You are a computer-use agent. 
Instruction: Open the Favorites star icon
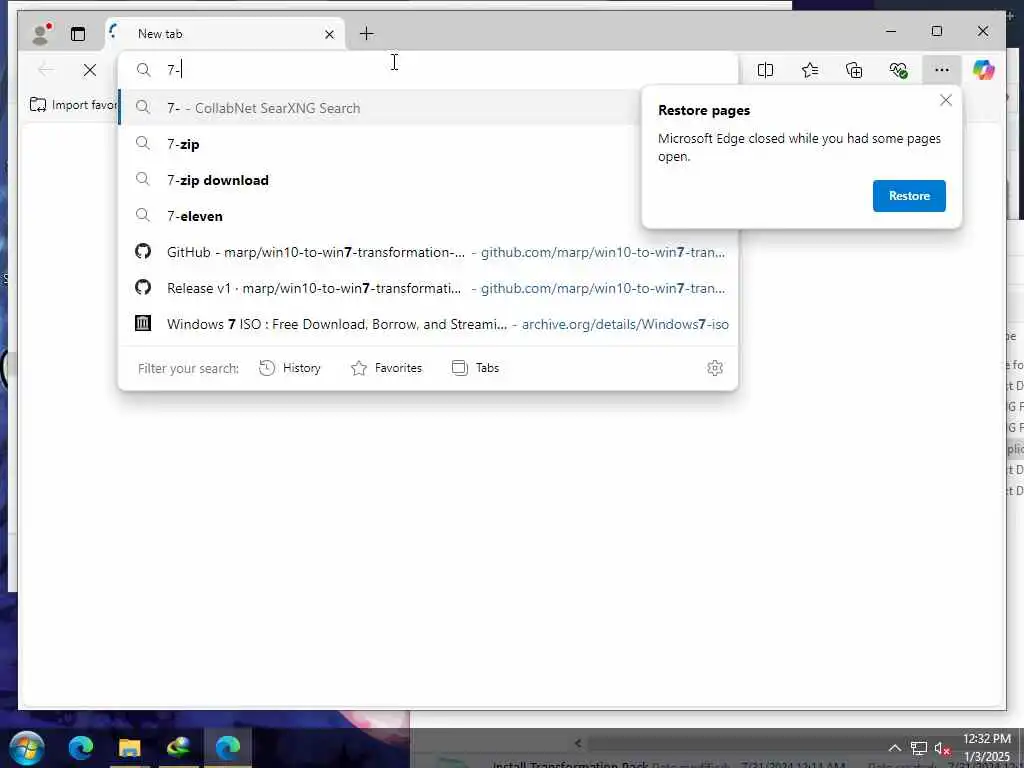click(x=810, y=70)
